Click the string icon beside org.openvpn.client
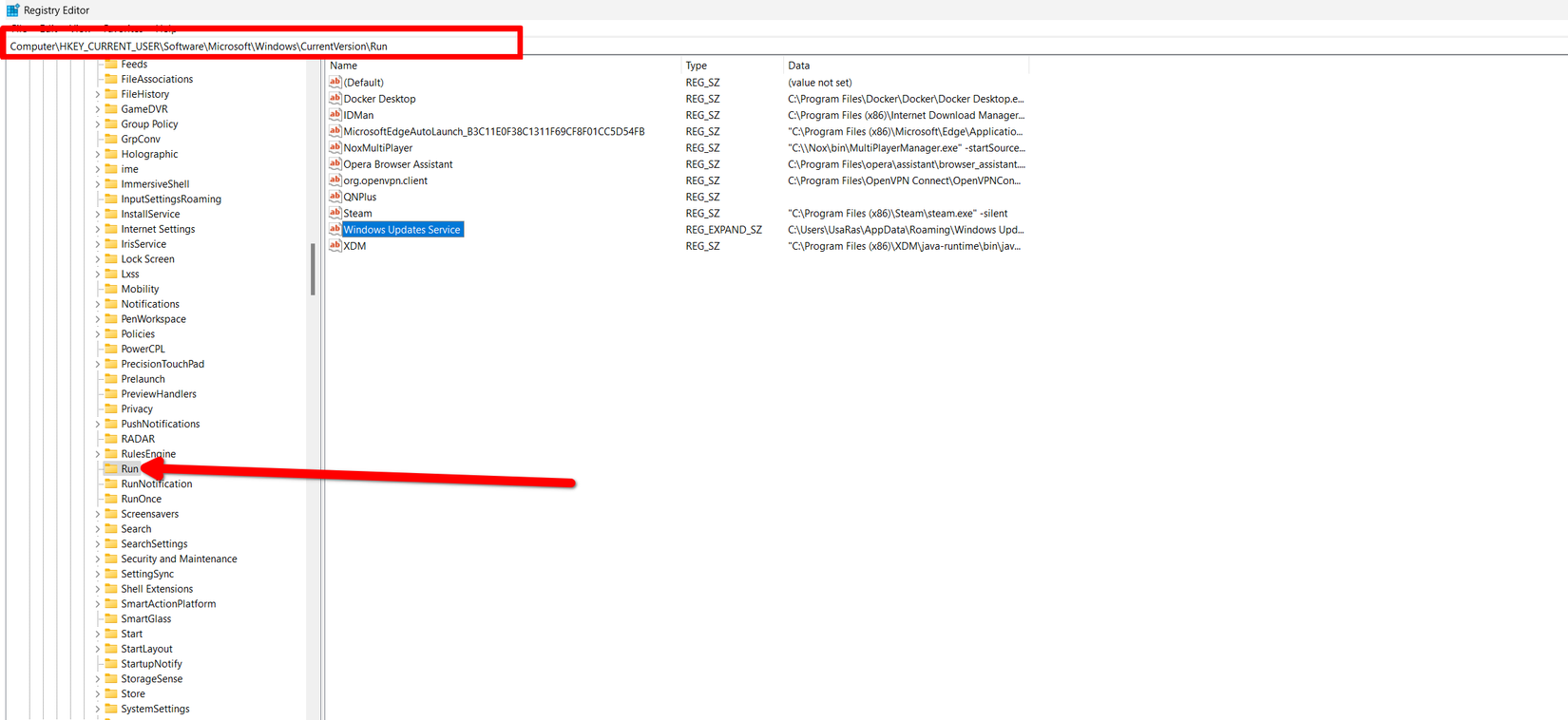 click(x=335, y=180)
